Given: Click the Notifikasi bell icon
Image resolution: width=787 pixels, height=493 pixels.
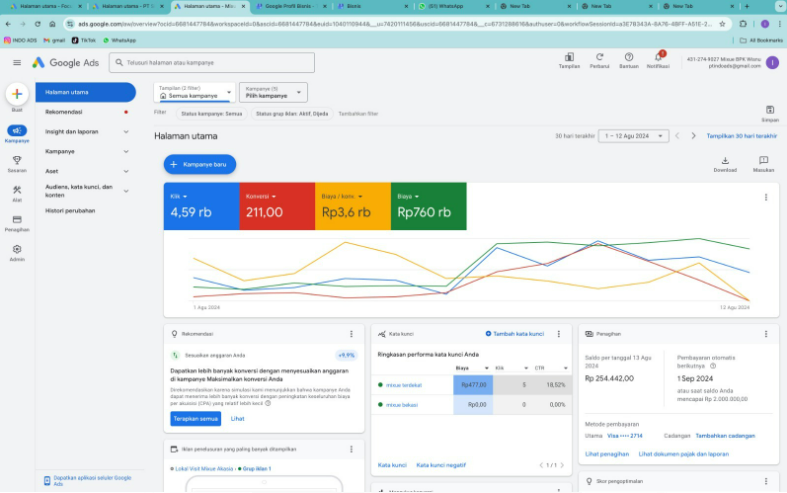Looking at the screenshot, I should click(x=658, y=58).
